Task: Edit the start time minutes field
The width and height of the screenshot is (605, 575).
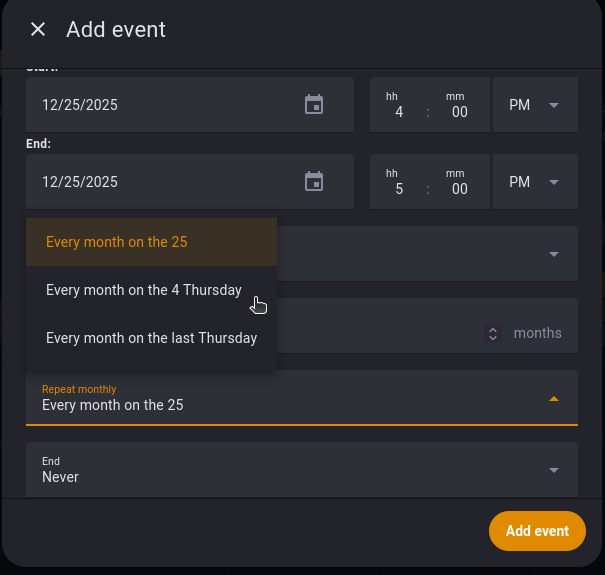Action: point(459,112)
